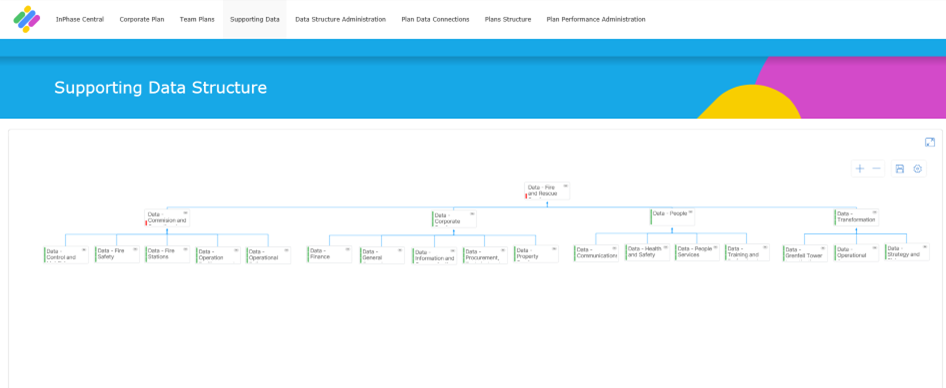
Task: Select the Data - Fire Safety node
Action: click(116, 254)
